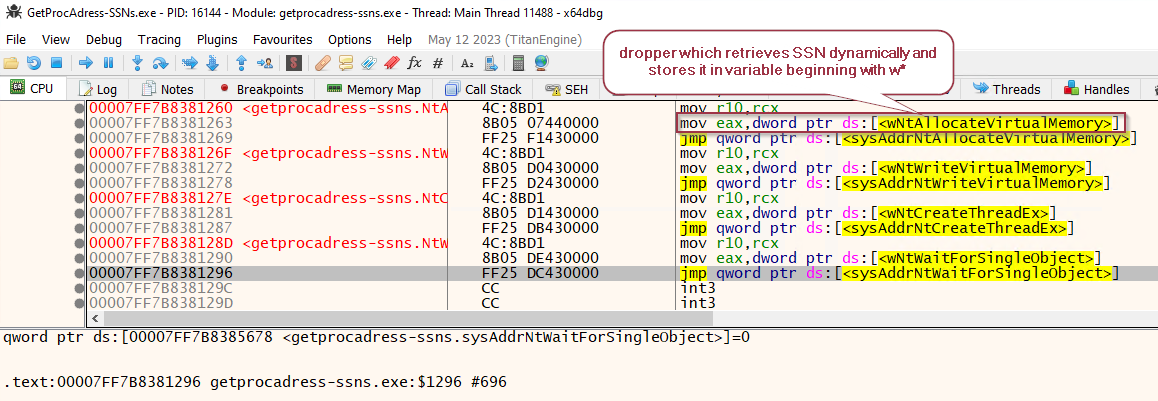Select opcode bytes FF25 D2430000
This screenshot has height=401, width=1158.
(540, 183)
